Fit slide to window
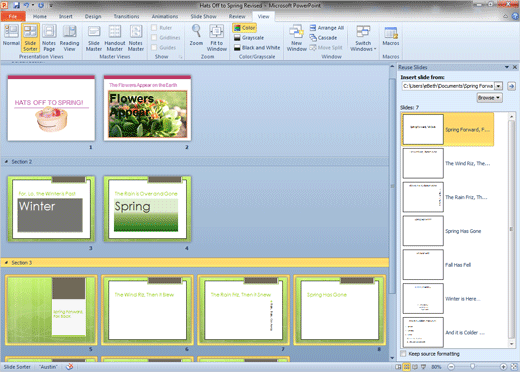This screenshot has width=520, height=372. coord(217,38)
